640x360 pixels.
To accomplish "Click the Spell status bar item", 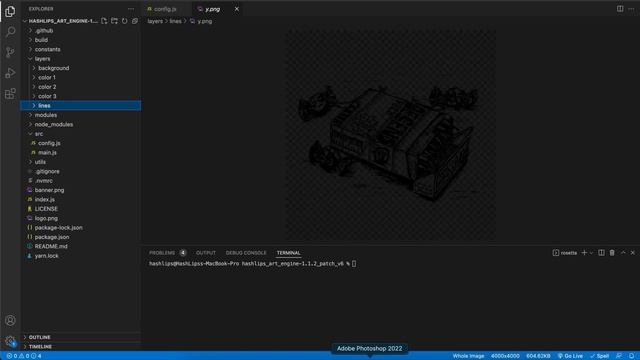I will [600, 356].
